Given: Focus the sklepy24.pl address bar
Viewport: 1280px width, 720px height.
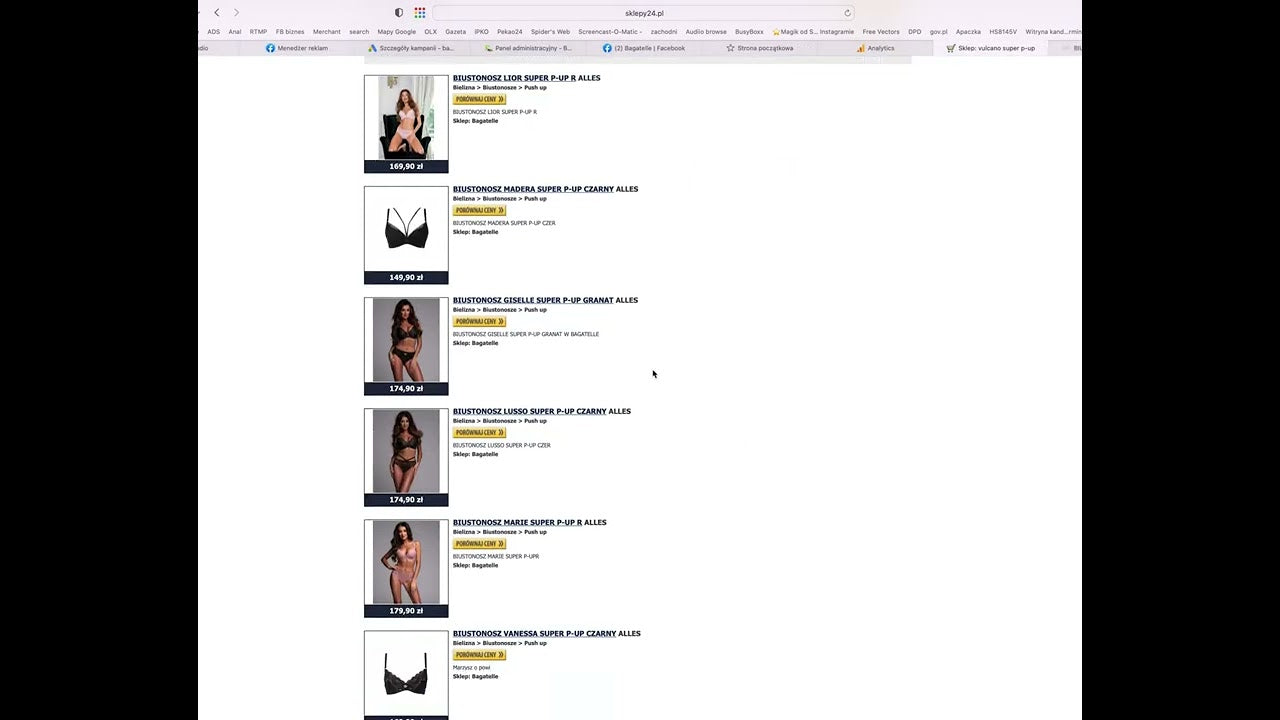Looking at the screenshot, I should [644, 13].
